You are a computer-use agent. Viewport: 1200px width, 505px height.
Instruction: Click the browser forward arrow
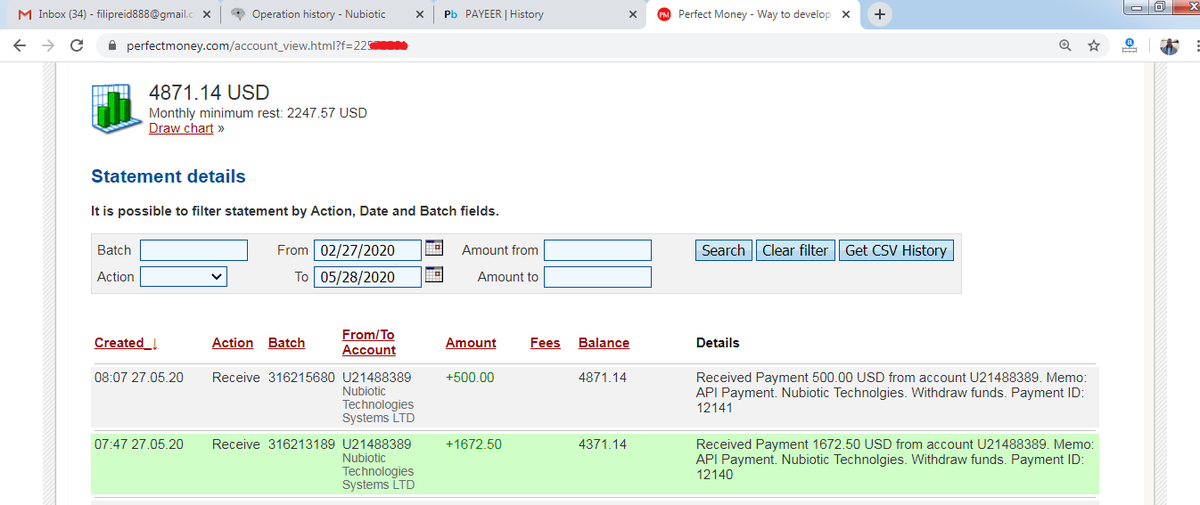48,46
